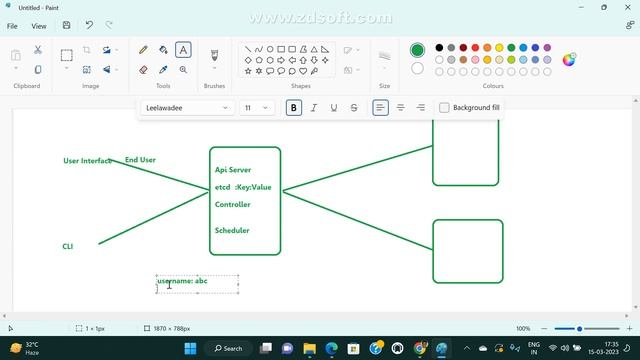Toggle Underline text formatting
Viewport: 640px width, 360px height.
click(x=333, y=108)
